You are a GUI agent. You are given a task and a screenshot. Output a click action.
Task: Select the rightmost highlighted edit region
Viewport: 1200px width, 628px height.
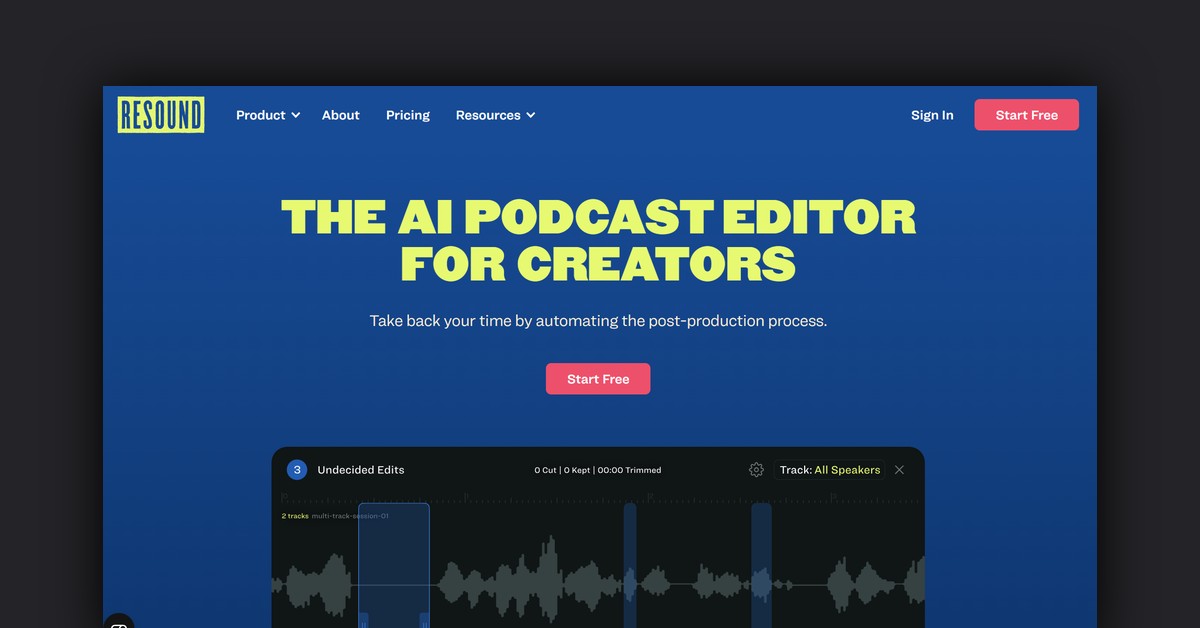(761, 560)
